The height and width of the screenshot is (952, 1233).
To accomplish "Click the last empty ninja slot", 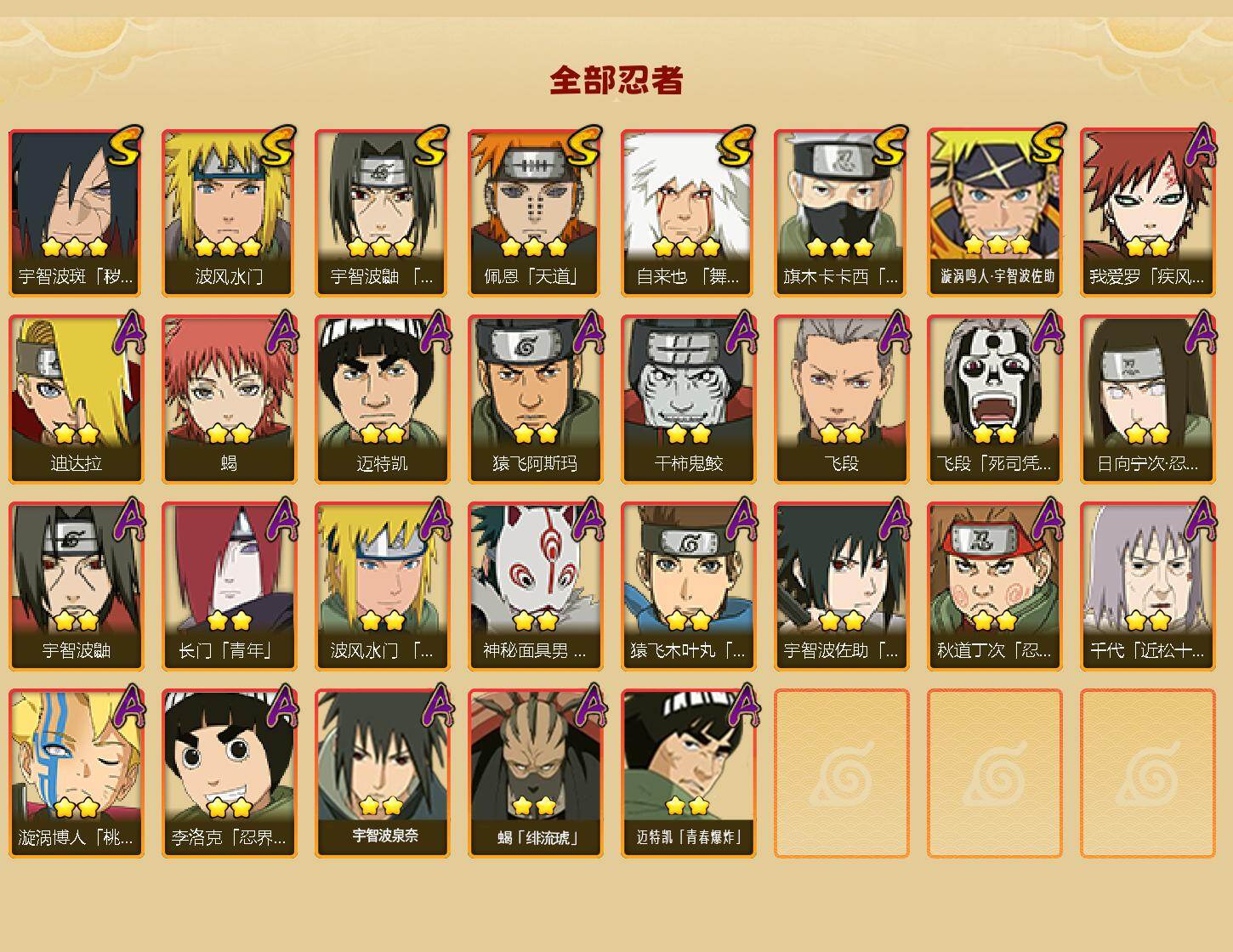I will [x=1148, y=773].
